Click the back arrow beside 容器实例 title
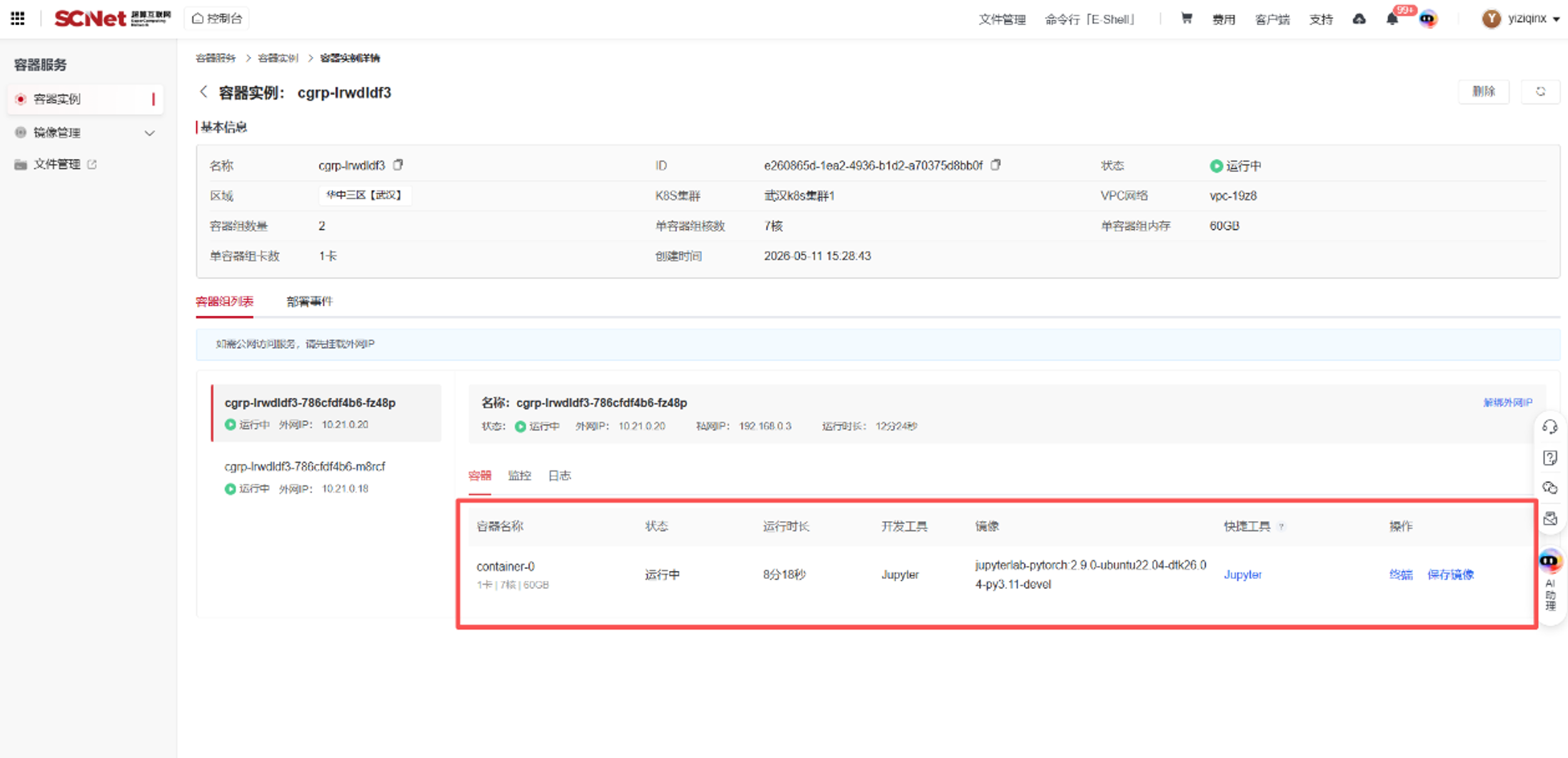This screenshot has height=758, width=1568. 204,92
